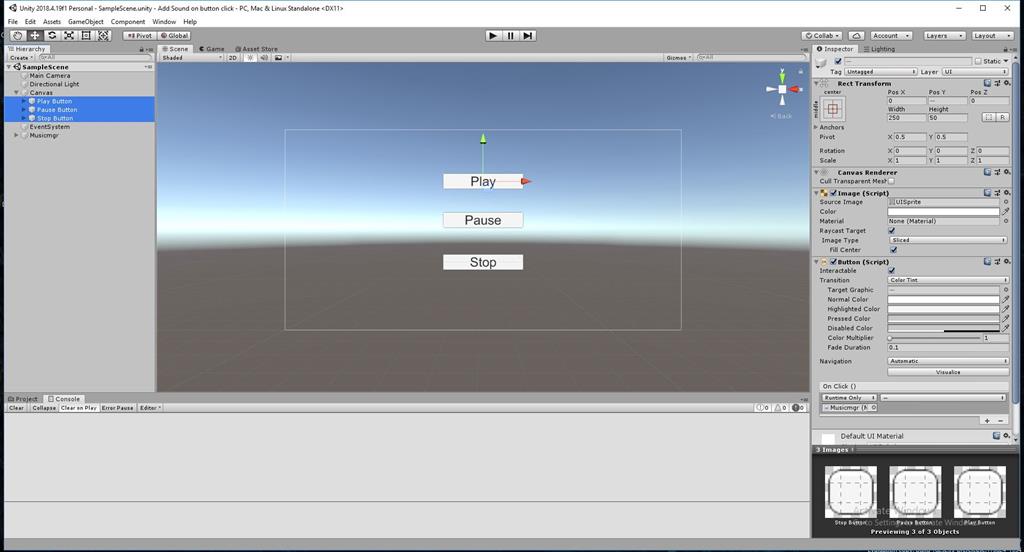Switch to the Asset Store tab

point(257,49)
